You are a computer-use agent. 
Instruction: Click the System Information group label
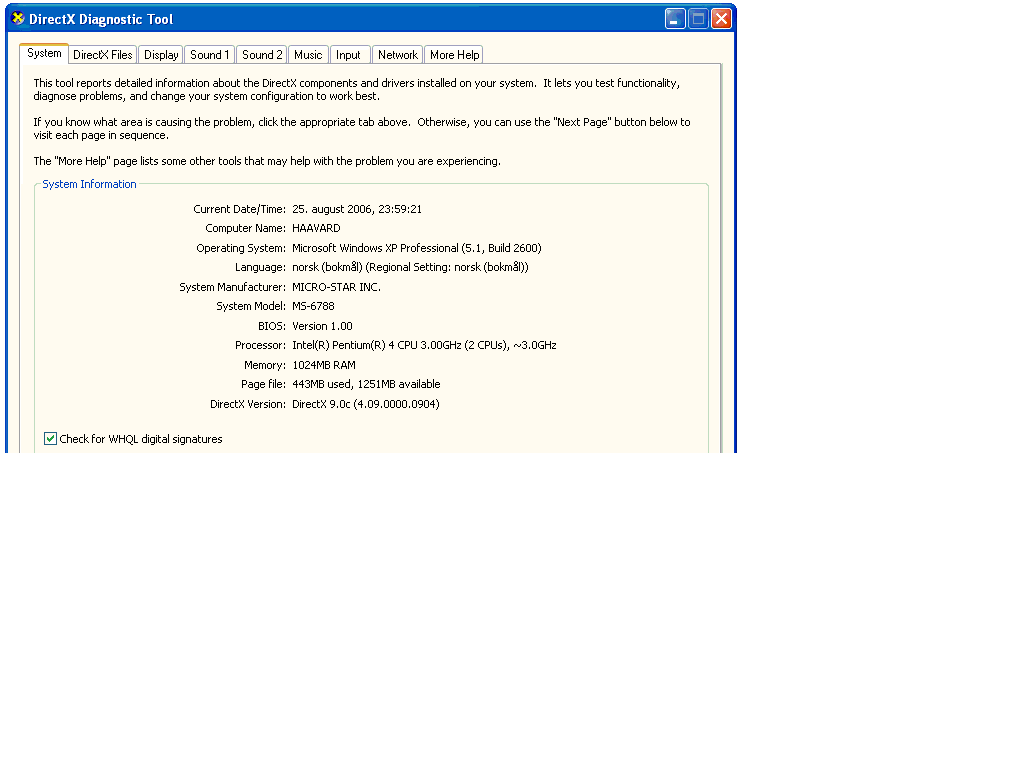pyautogui.click(x=89, y=184)
